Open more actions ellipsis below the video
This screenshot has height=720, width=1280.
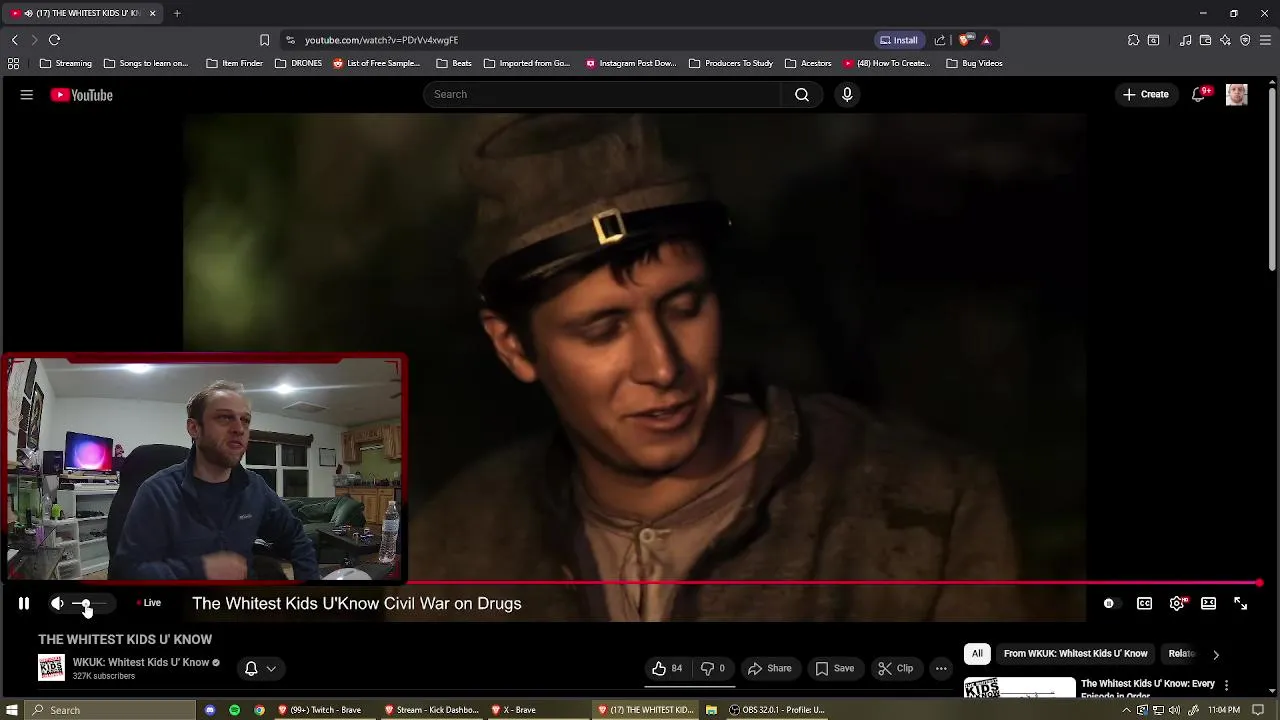941,668
